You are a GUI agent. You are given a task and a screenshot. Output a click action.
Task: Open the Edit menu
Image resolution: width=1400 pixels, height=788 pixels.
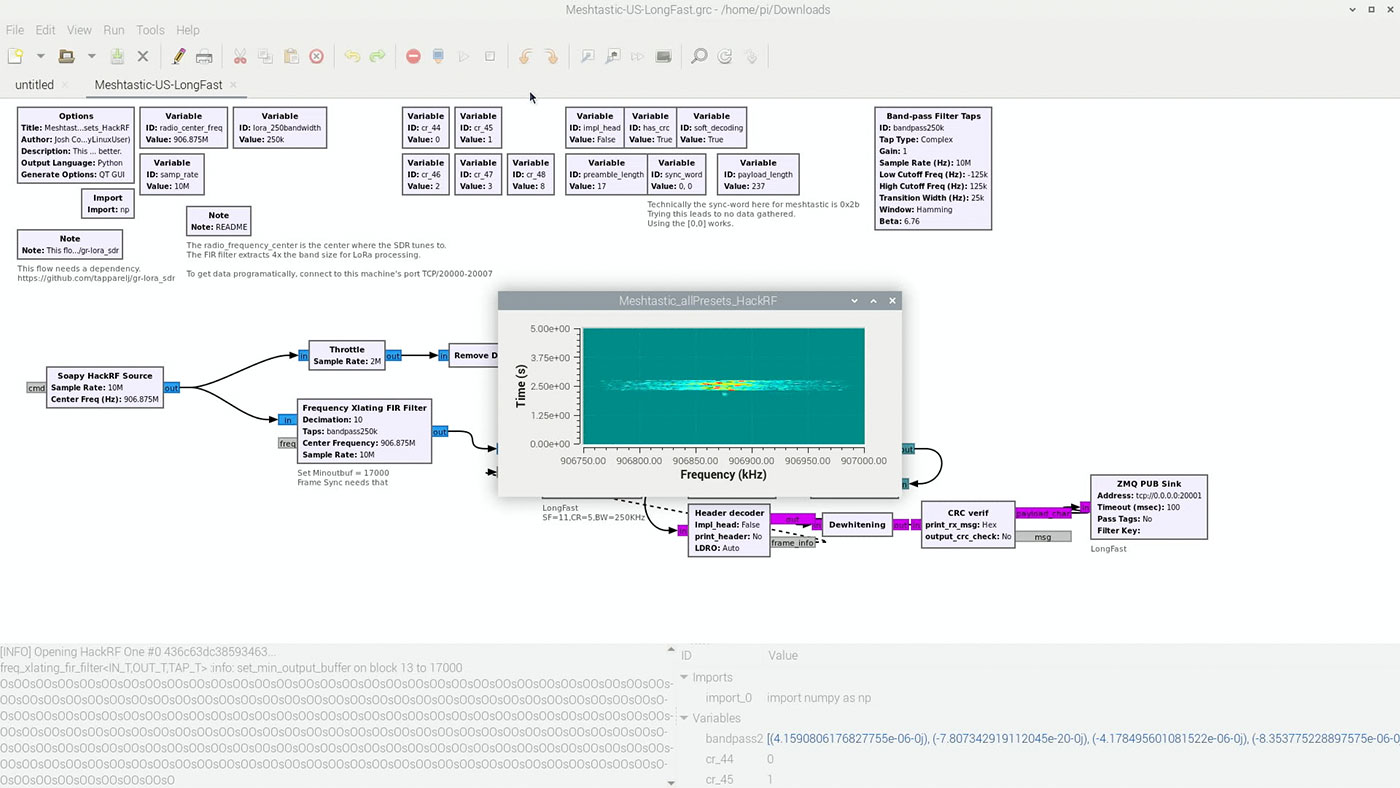tap(45, 30)
